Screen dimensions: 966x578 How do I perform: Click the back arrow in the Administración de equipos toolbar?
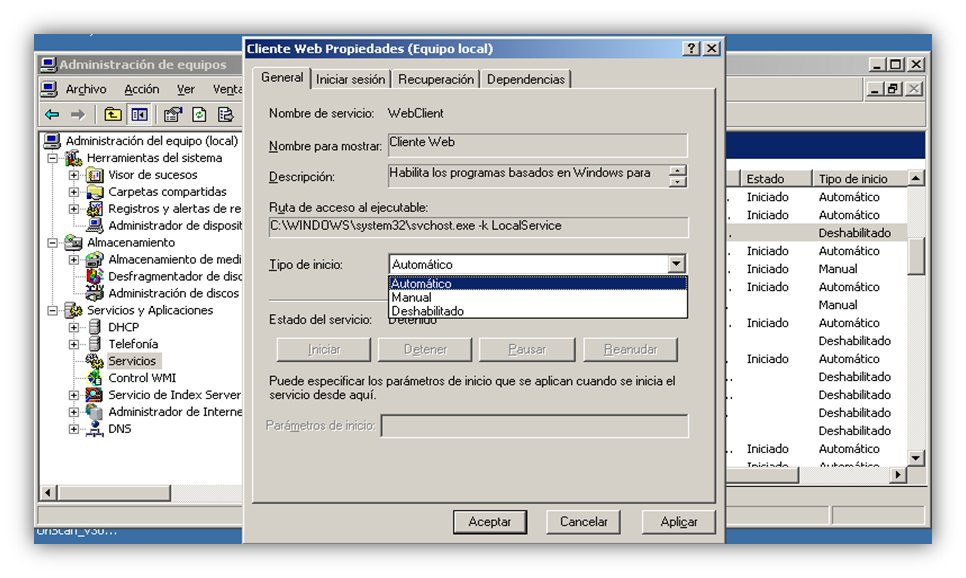[52, 115]
